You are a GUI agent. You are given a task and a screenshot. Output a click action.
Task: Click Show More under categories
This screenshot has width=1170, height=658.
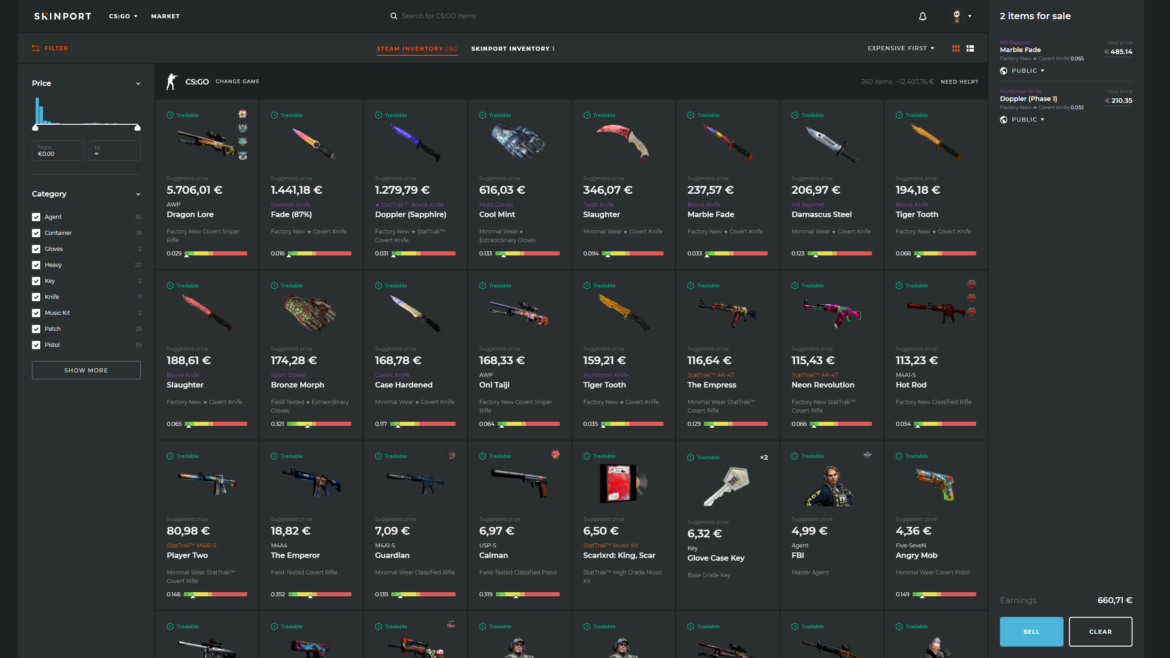(x=86, y=370)
